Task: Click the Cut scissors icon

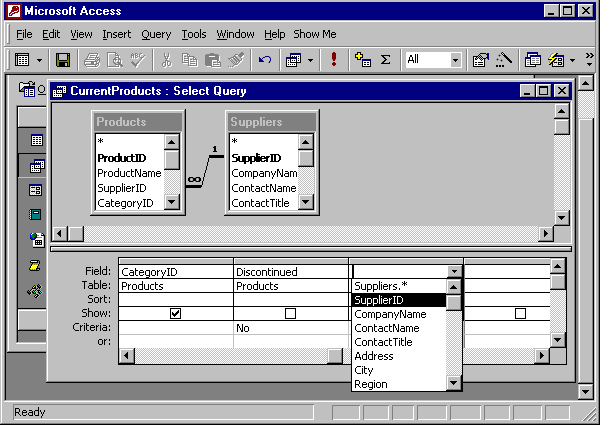Action: (166, 60)
